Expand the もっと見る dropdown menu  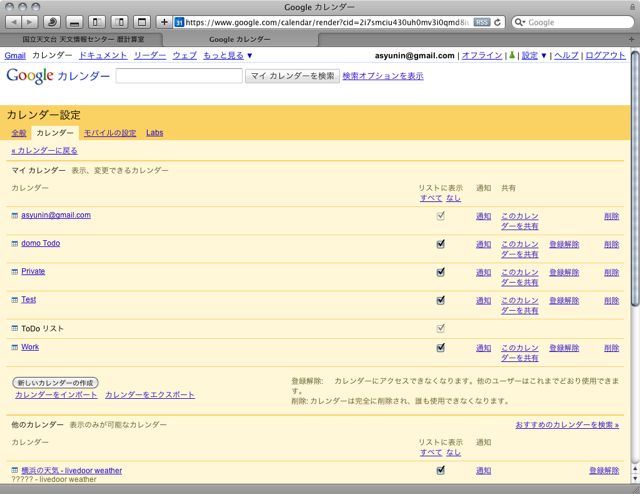tap(228, 56)
